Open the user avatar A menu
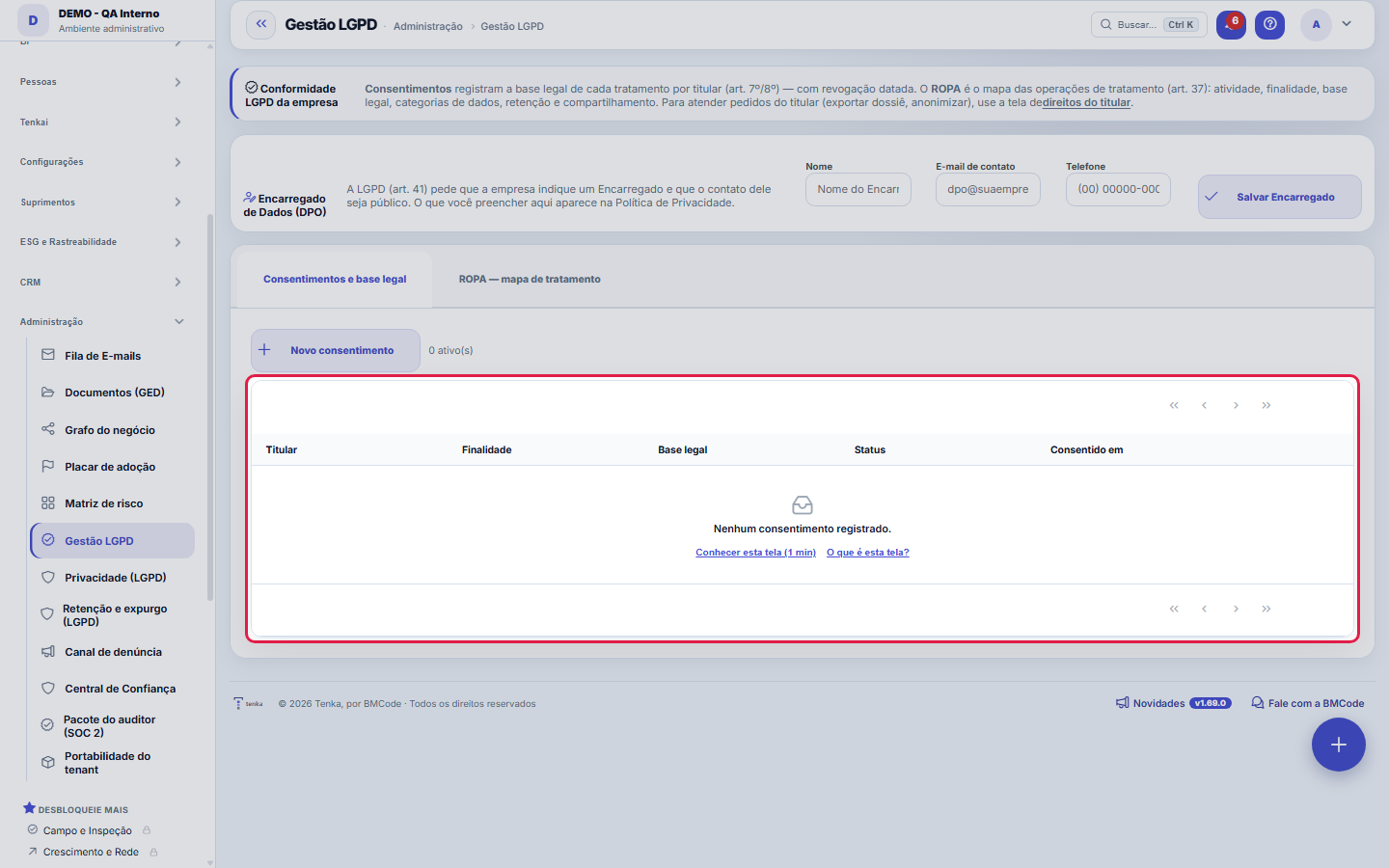 click(x=1316, y=25)
